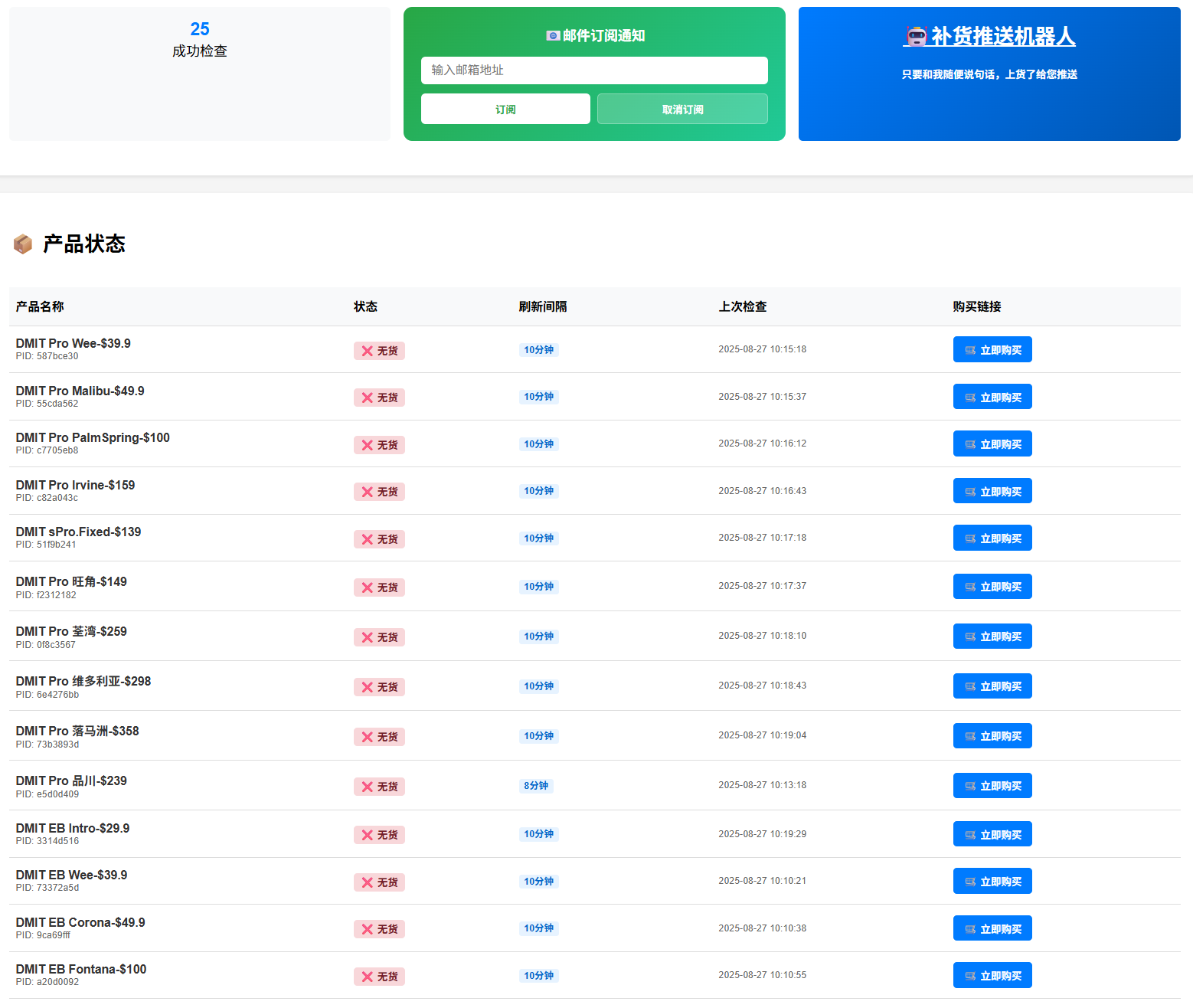This screenshot has width=1193, height=1008.
Task: Click 立即购买 for DMIT Pro Irvine-$159
Action: coord(992,491)
